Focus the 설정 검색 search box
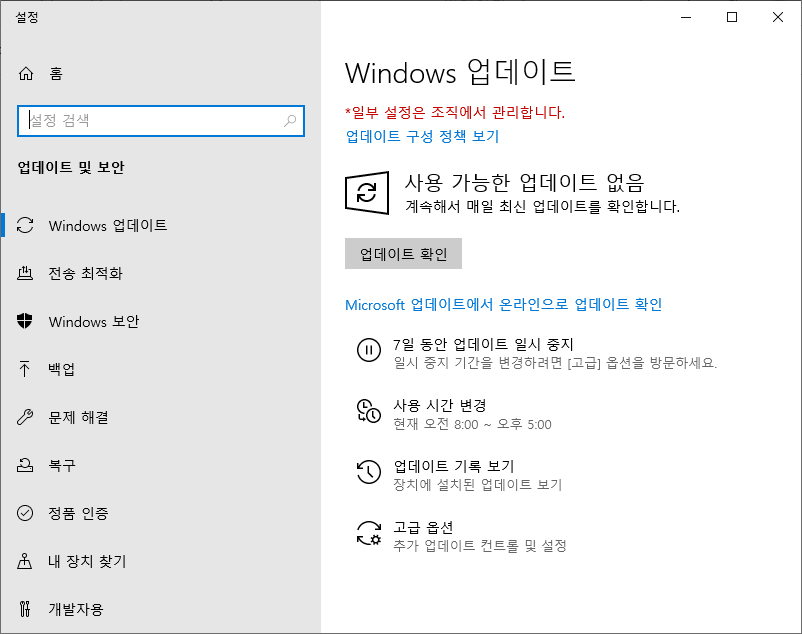 pos(161,121)
